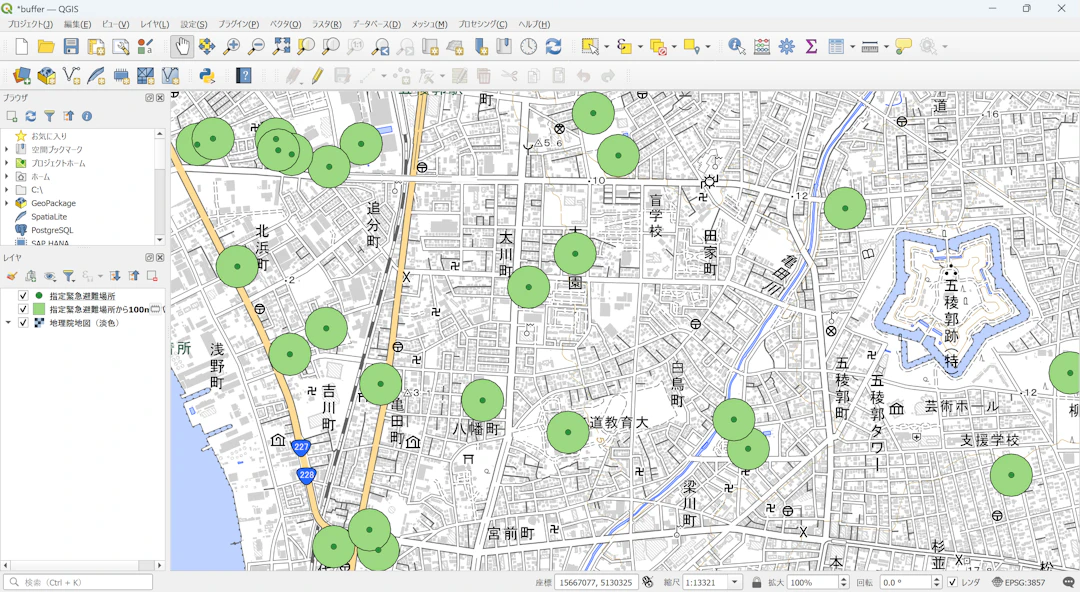Select the Pan Map hand tool
This screenshot has height=592, width=1080.
pyautogui.click(x=182, y=46)
